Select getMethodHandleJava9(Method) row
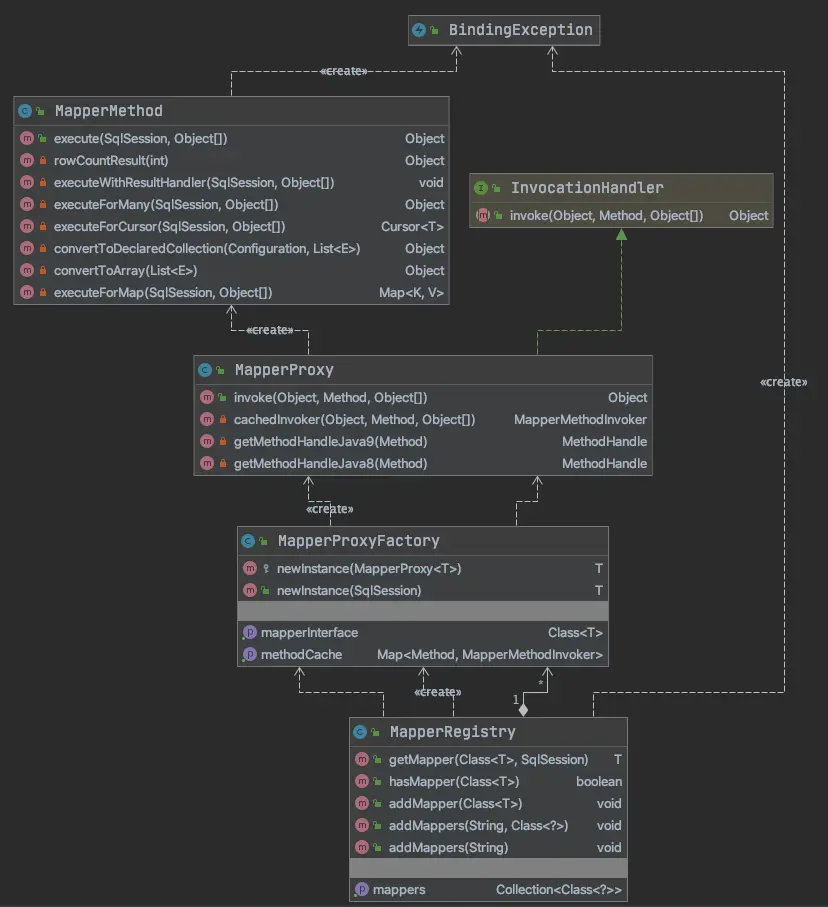The height and width of the screenshot is (907, 828). [x=423, y=442]
